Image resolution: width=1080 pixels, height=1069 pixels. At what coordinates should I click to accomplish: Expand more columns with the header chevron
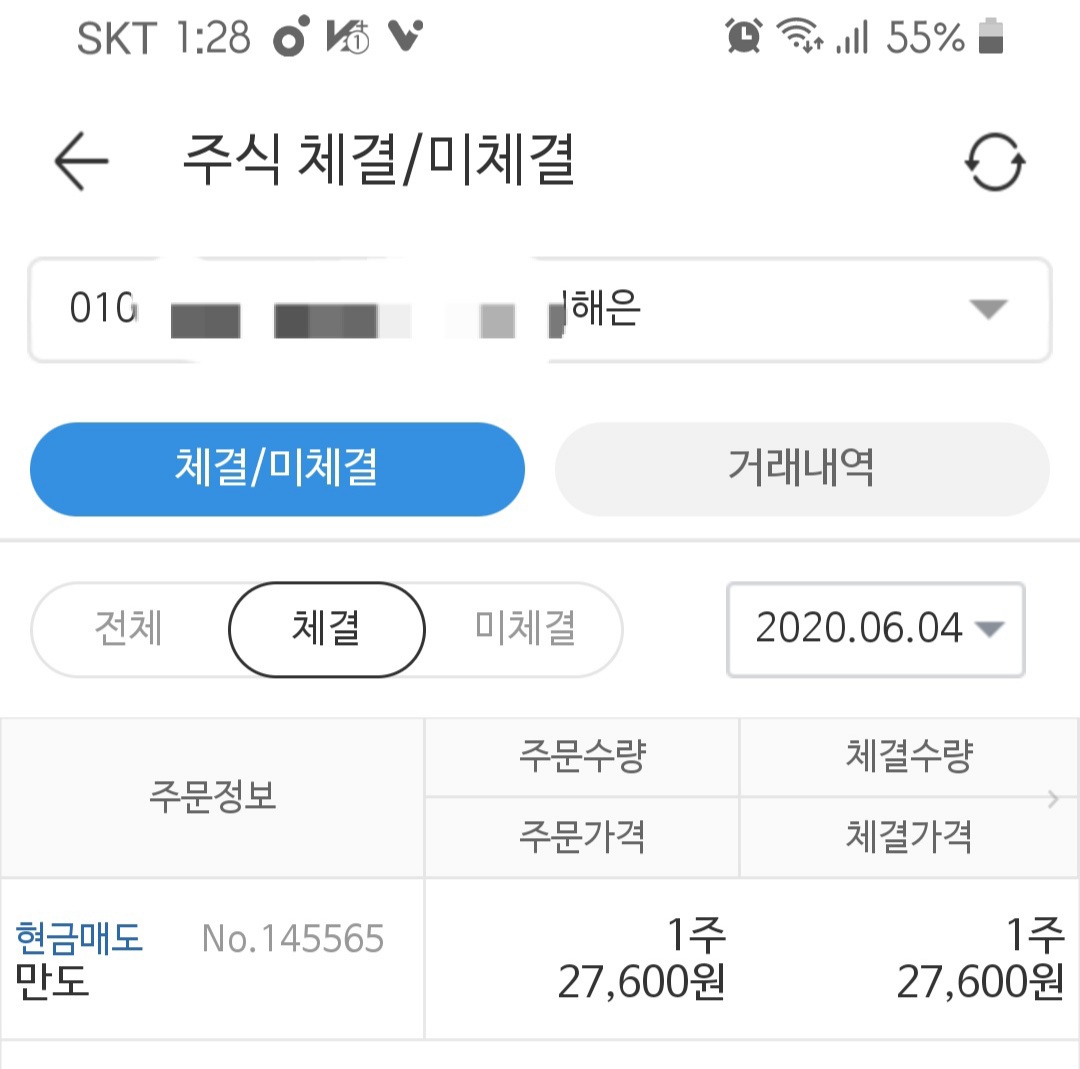coord(1053,798)
